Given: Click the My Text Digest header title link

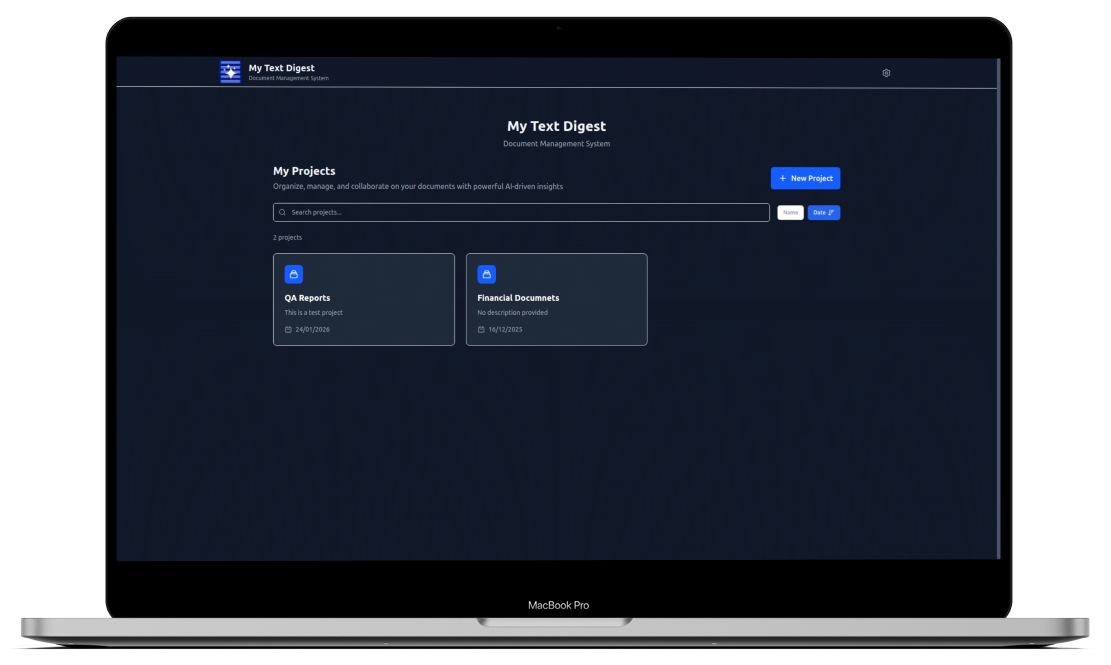Looking at the screenshot, I should (x=281, y=68).
